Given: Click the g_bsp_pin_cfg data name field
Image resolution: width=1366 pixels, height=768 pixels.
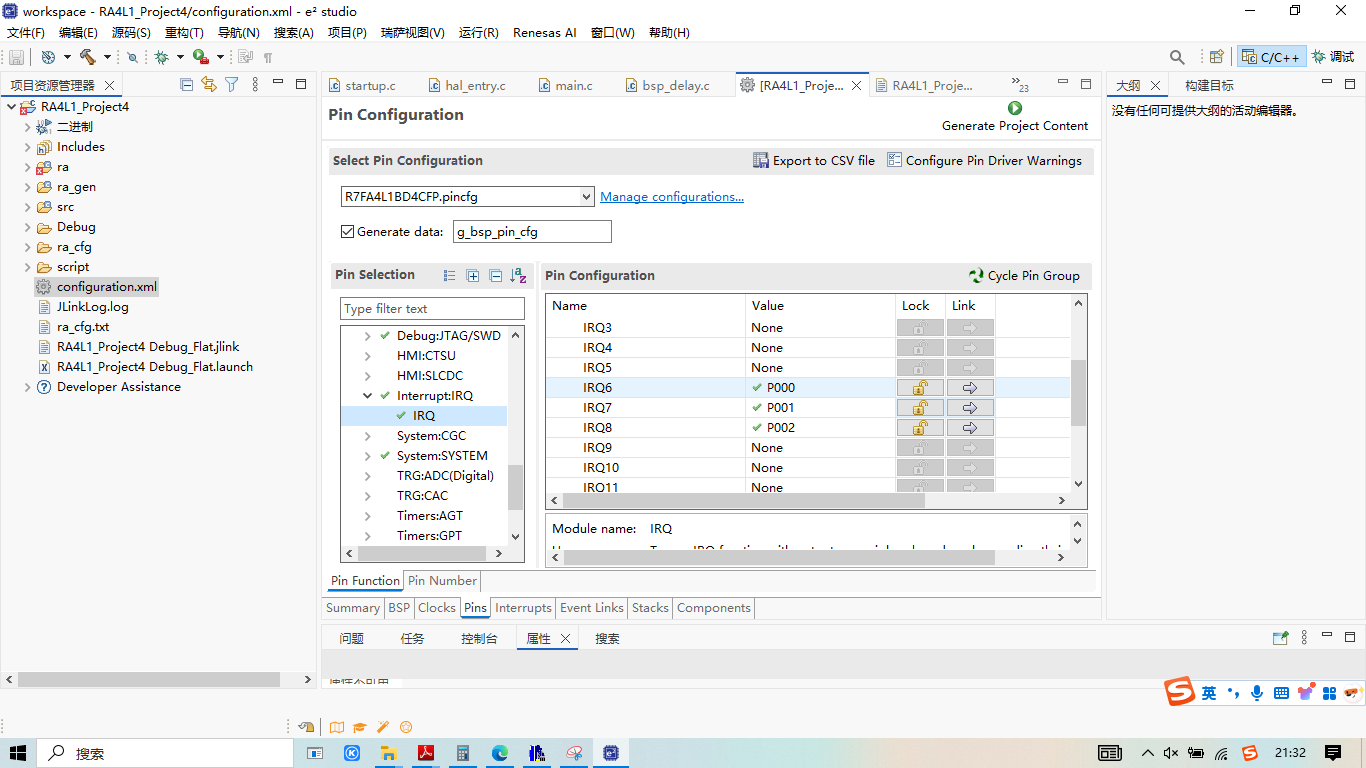Looking at the screenshot, I should click(x=532, y=232).
